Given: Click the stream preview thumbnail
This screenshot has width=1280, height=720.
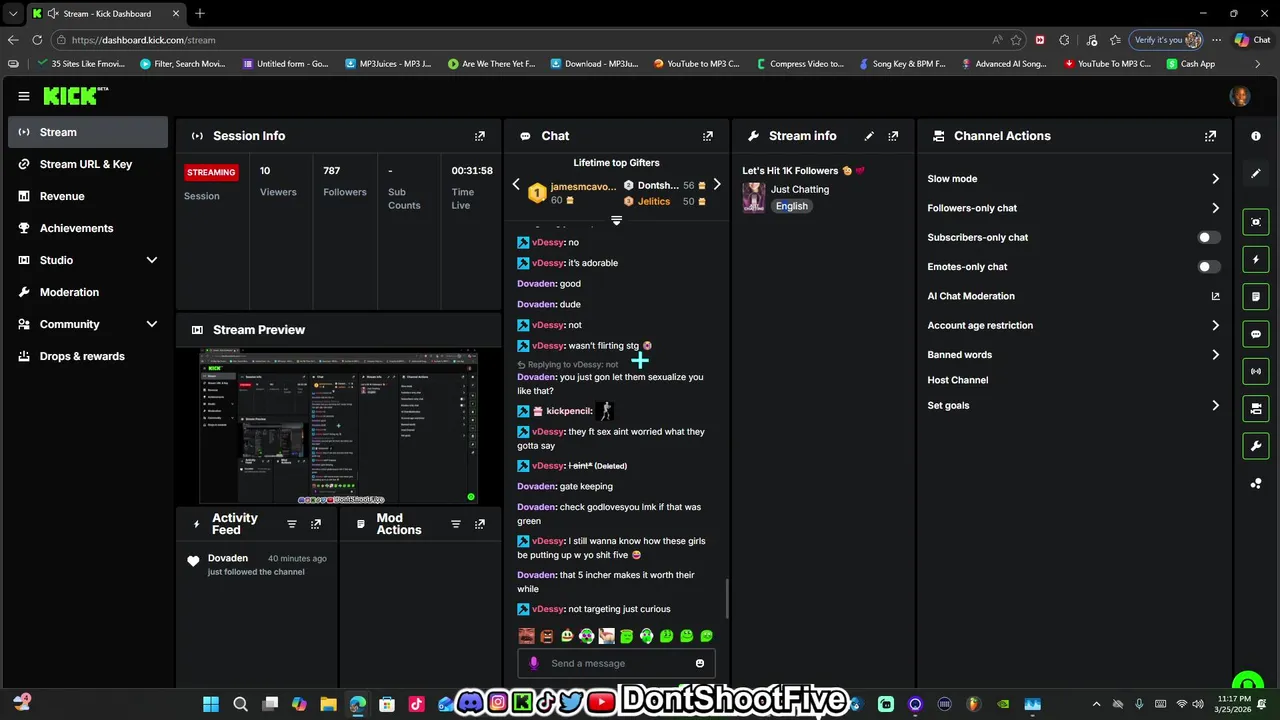Looking at the screenshot, I should pos(339,426).
